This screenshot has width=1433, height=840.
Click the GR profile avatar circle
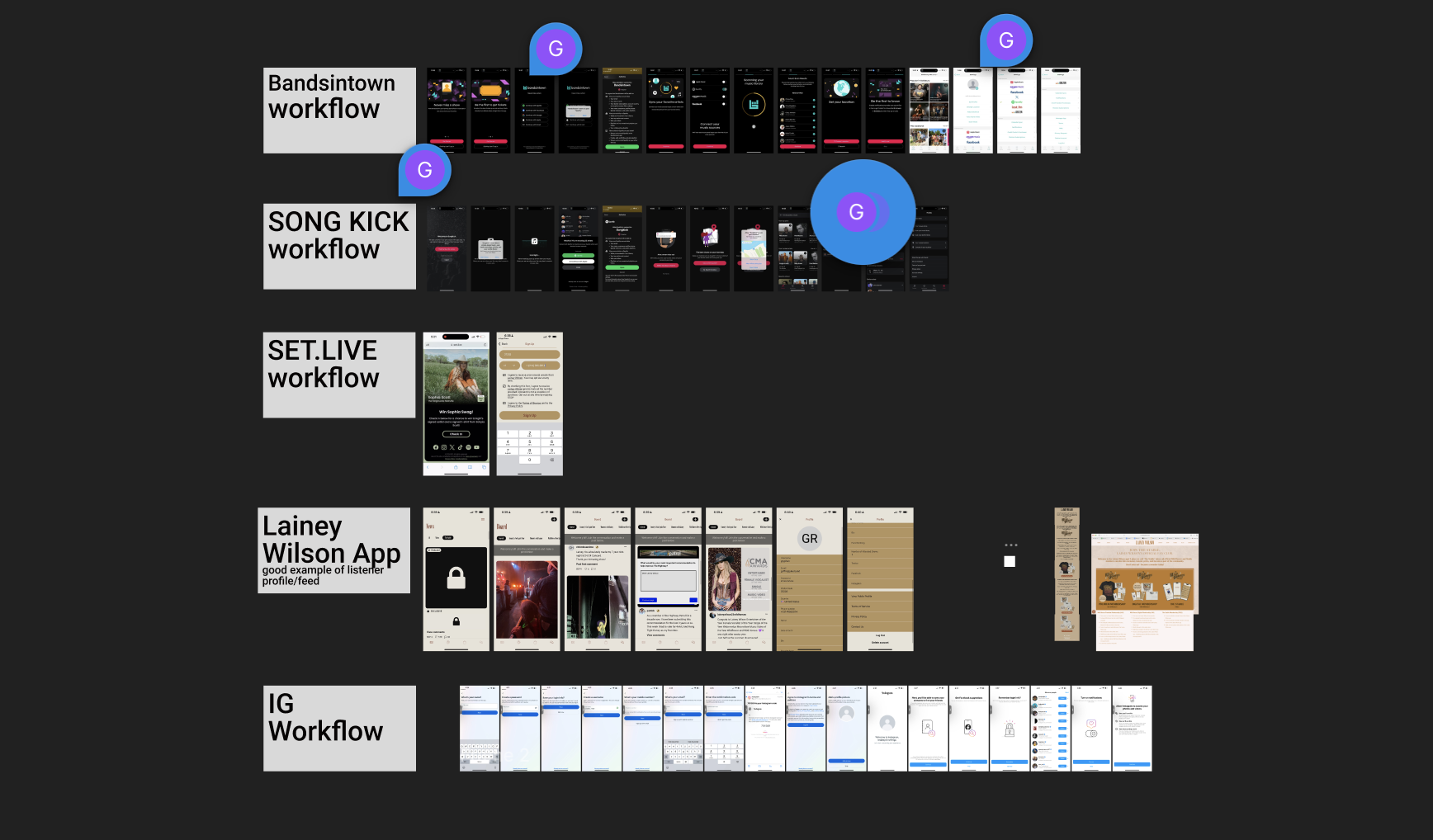pos(809,539)
